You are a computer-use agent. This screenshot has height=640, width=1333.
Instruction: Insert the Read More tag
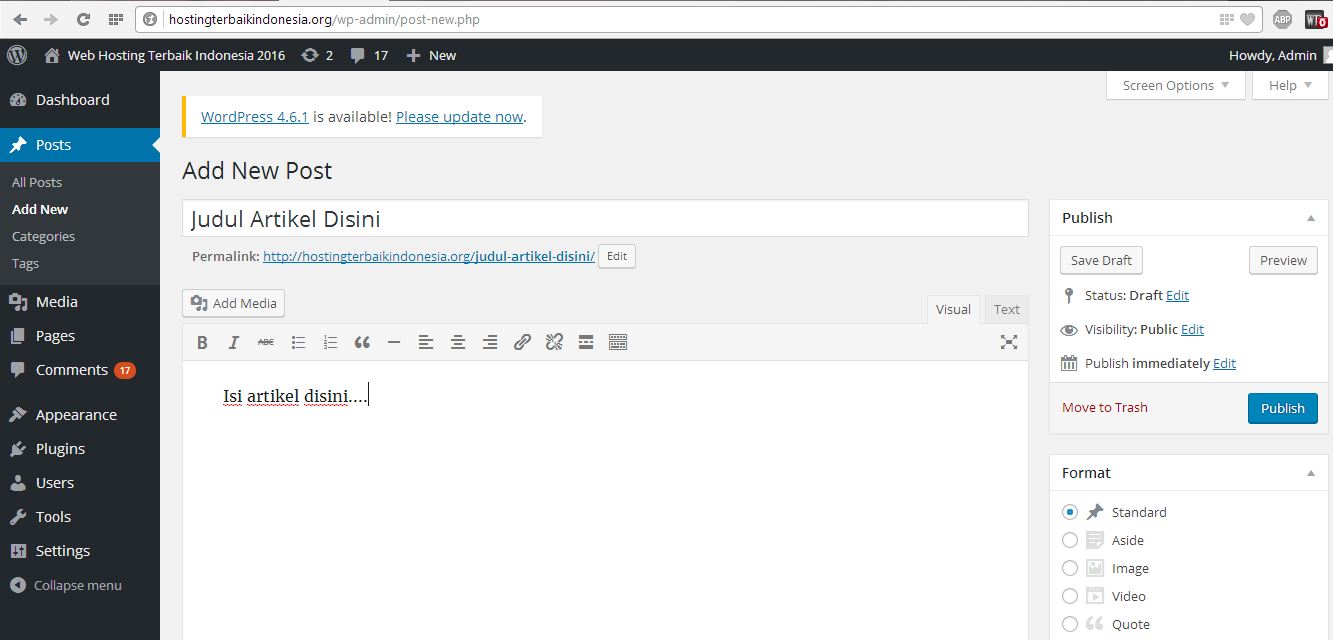tap(586, 342)
